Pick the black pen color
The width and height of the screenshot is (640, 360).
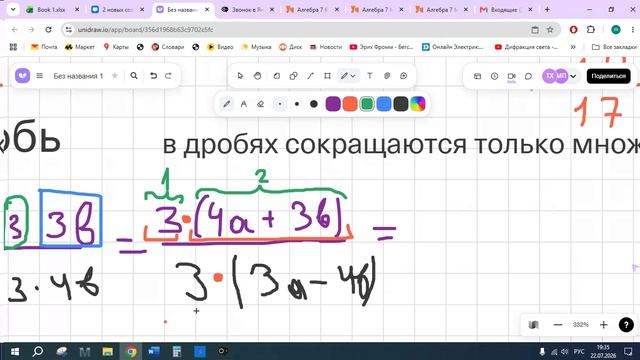401,104
